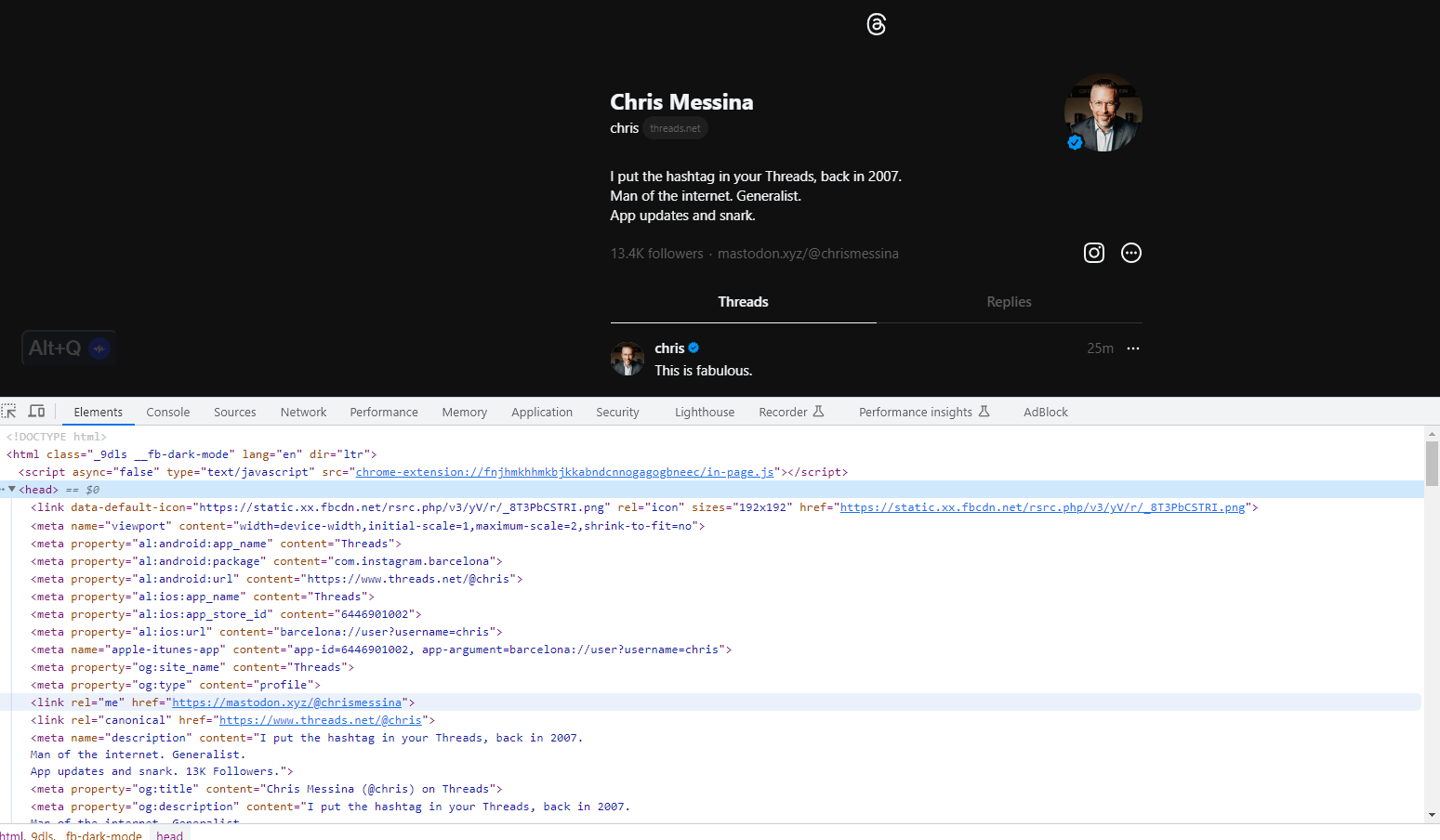Select the al:android:app_name meta row
The width and height of the screenshot is (1440, 840).
click(711, 544)
